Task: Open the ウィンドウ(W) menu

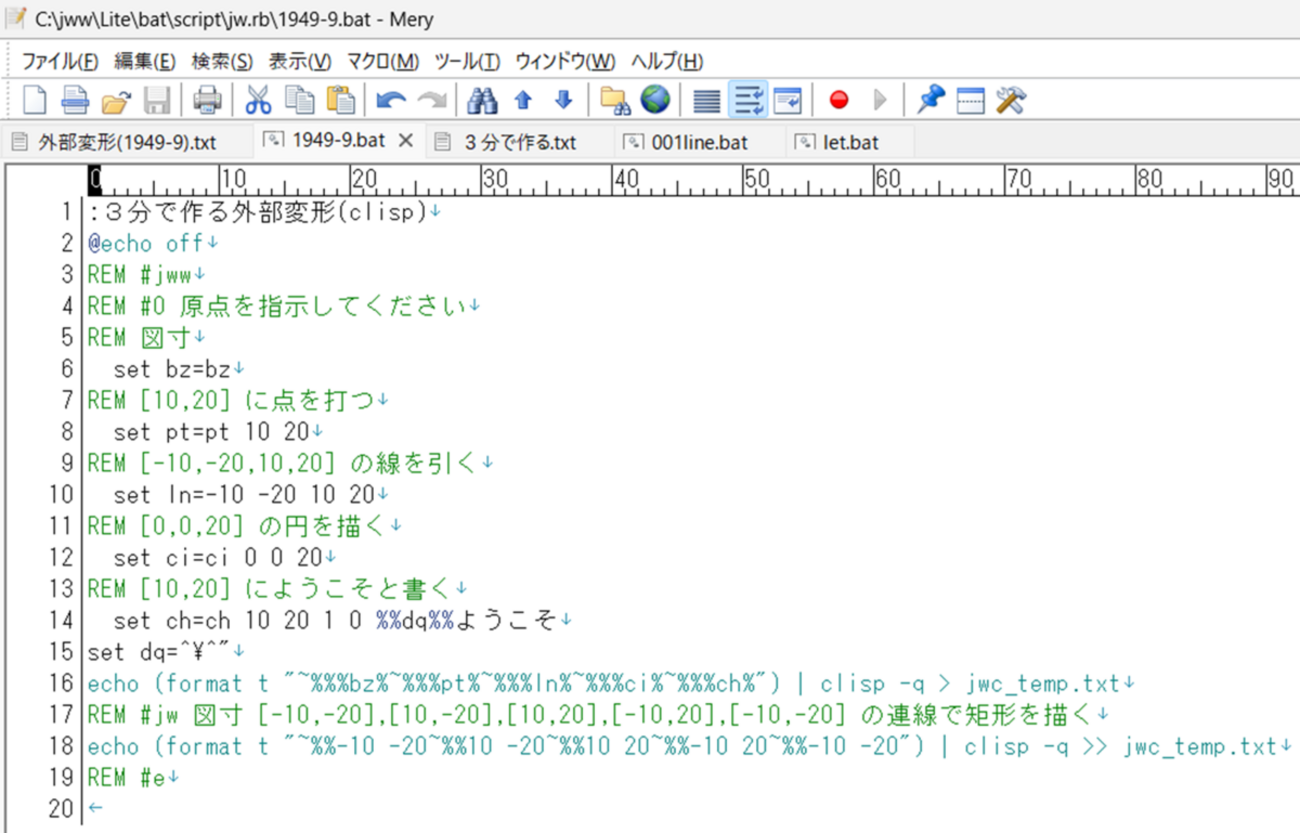Action: pyautogui.click(x=565, y=61)
